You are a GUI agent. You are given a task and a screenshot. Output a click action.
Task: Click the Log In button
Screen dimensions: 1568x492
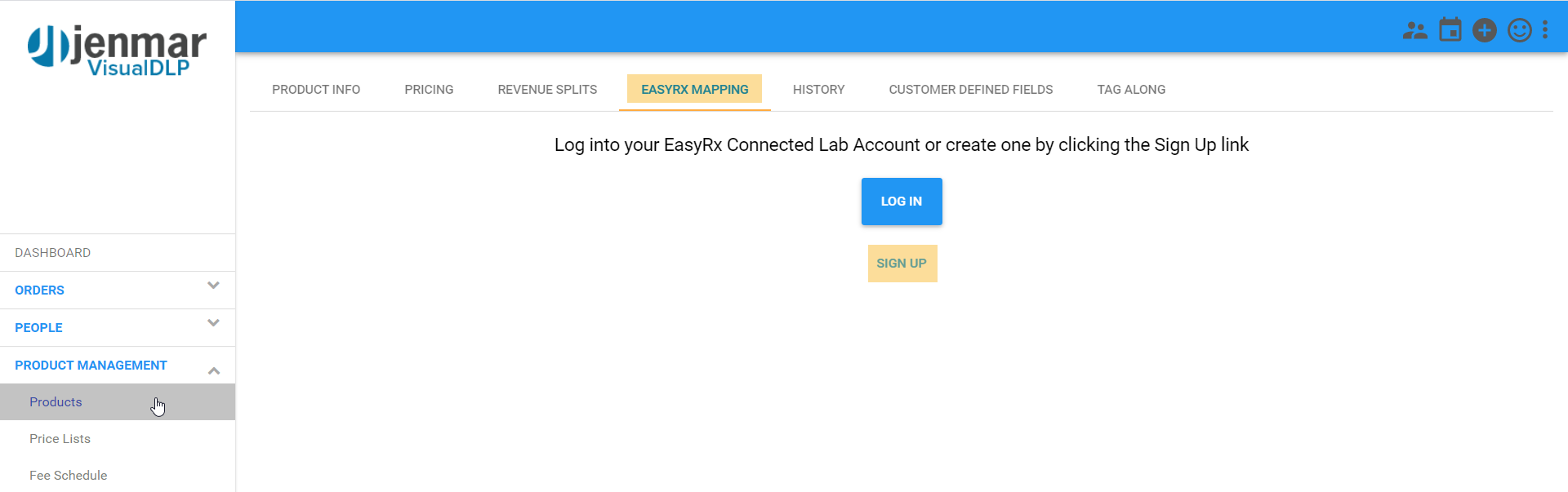point(902,202)
